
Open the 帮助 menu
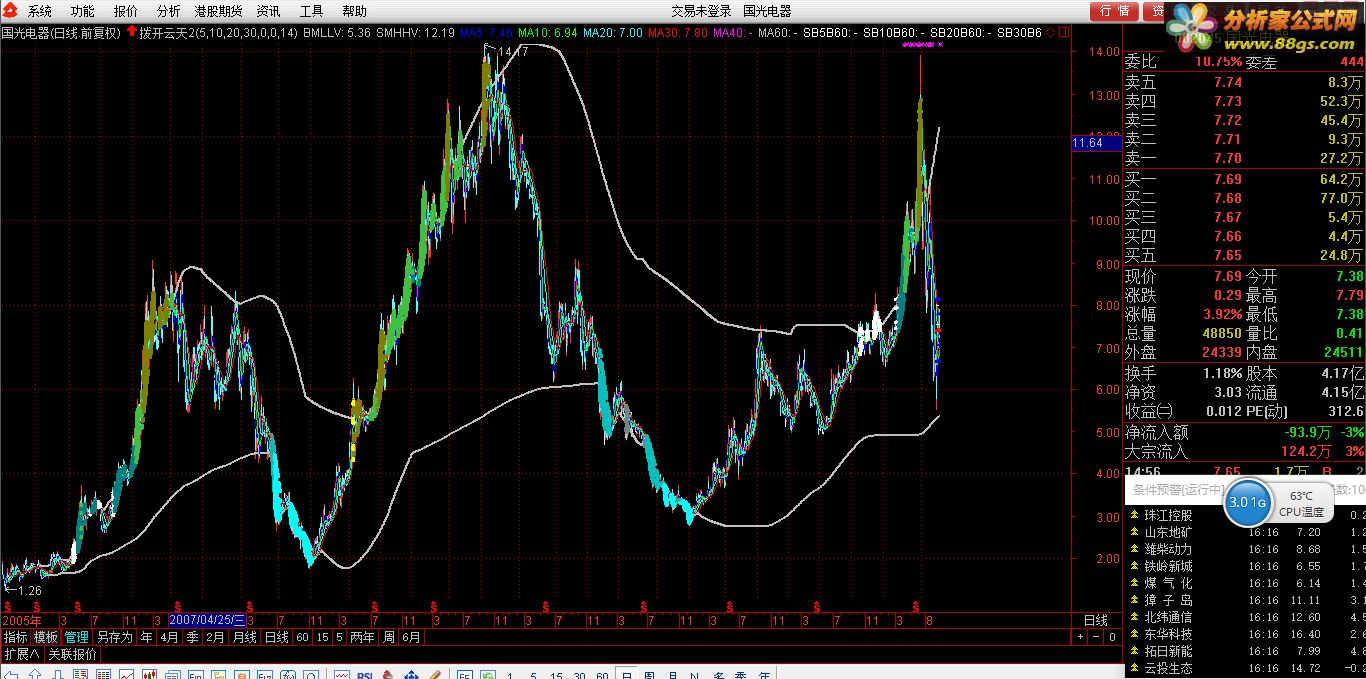[354, 11]
